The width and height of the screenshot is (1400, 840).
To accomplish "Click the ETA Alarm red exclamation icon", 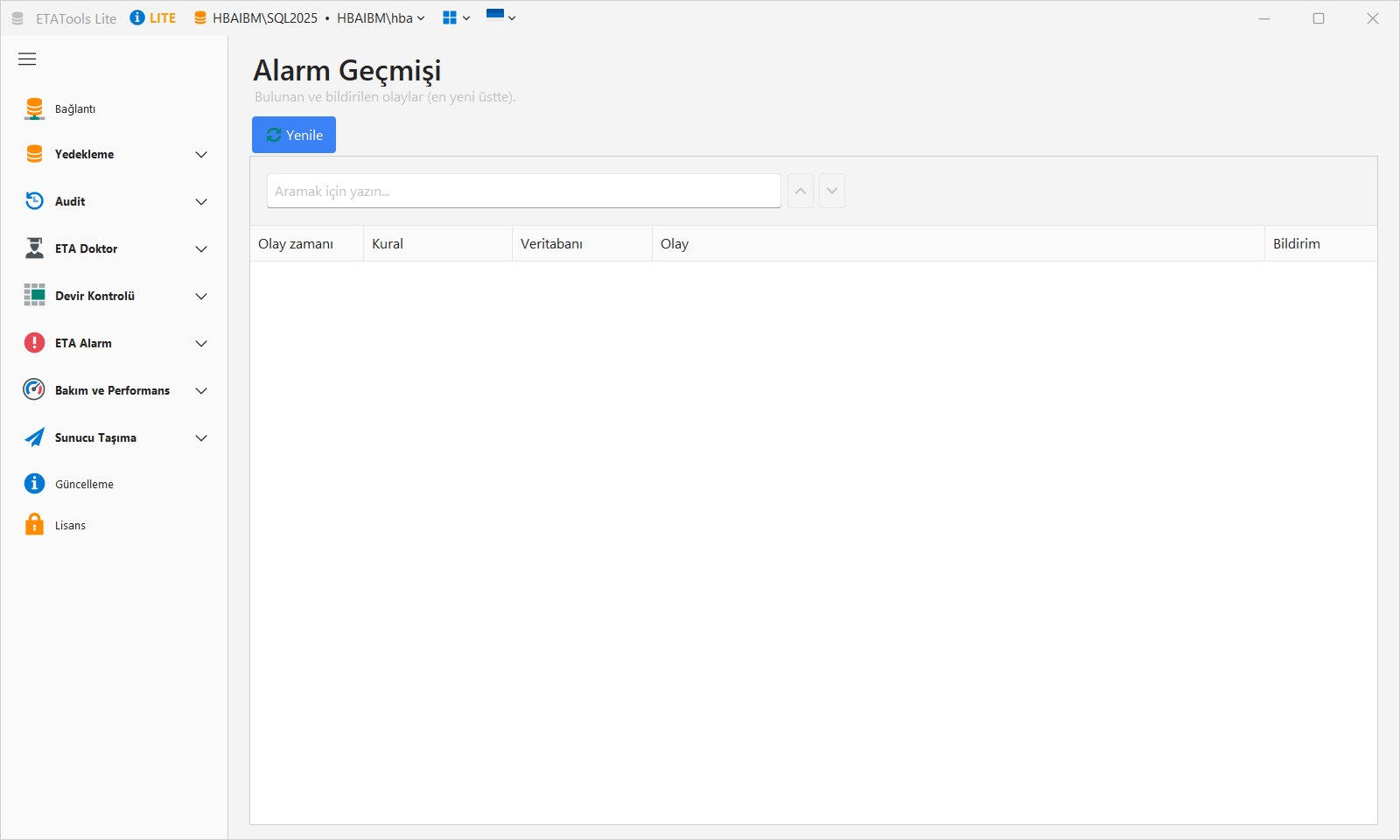I will 34,342.
